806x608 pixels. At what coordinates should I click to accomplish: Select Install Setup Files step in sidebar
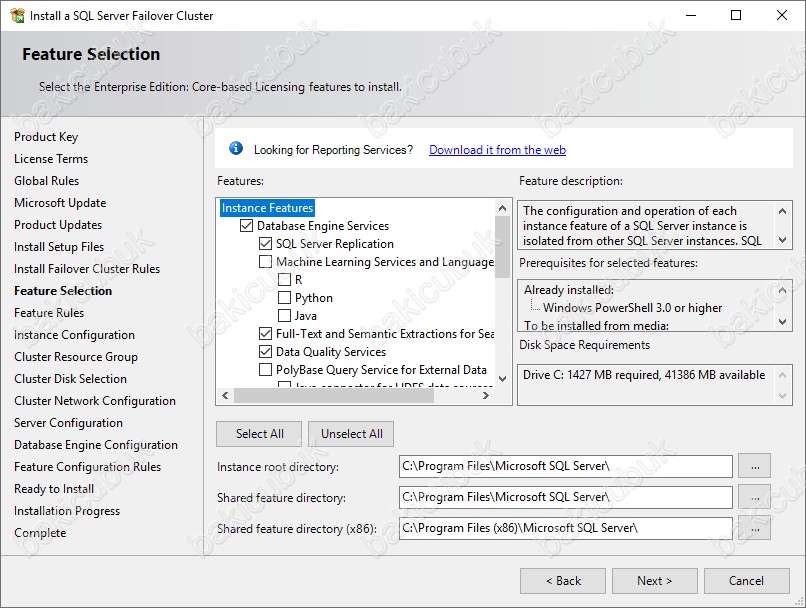click(x=59, y=247)
